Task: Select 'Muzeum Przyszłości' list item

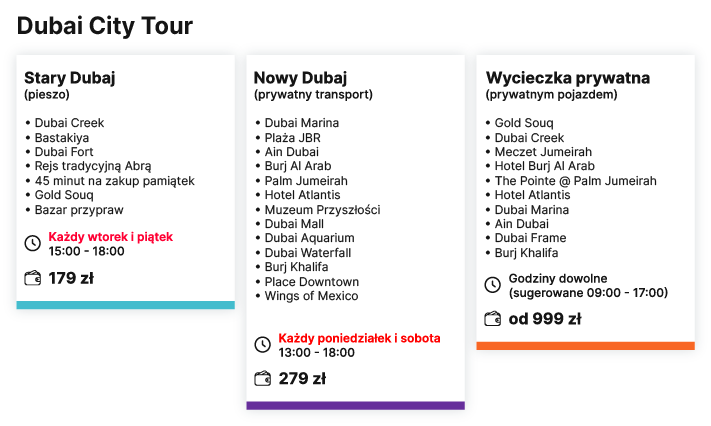Action: click(x=322, y=210)
